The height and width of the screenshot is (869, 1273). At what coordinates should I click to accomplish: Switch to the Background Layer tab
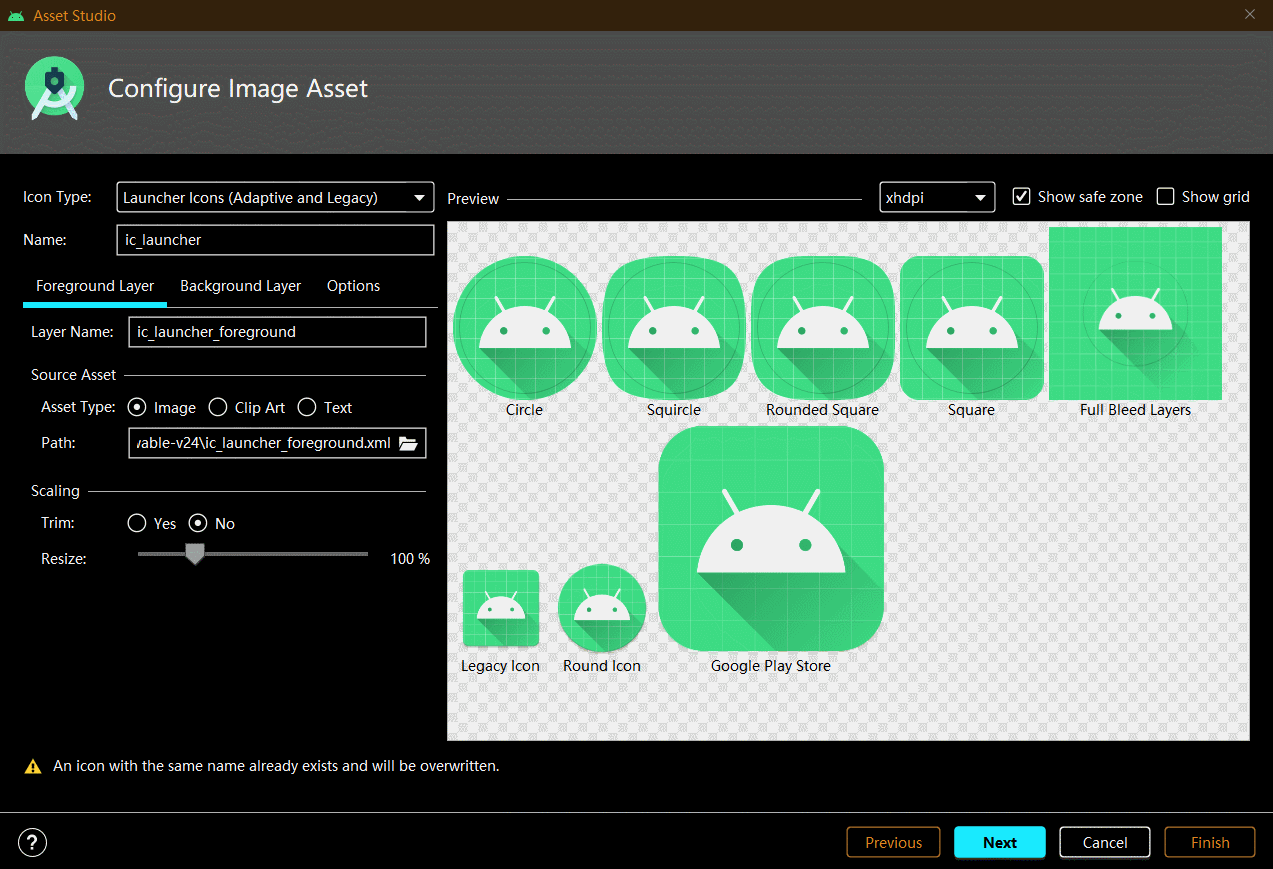(x=240, y=286)
